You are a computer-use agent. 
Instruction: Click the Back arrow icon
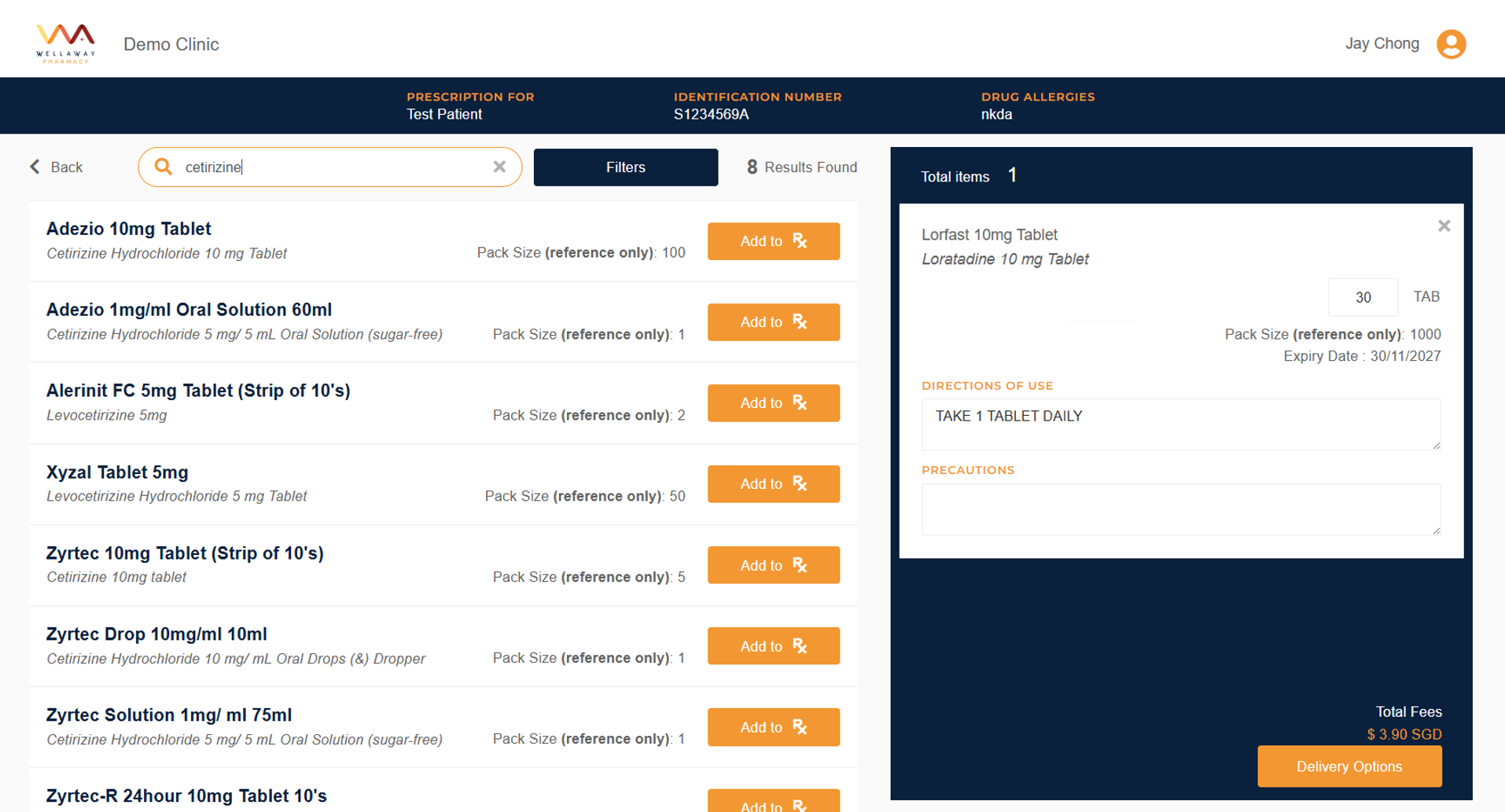[35, 167]
